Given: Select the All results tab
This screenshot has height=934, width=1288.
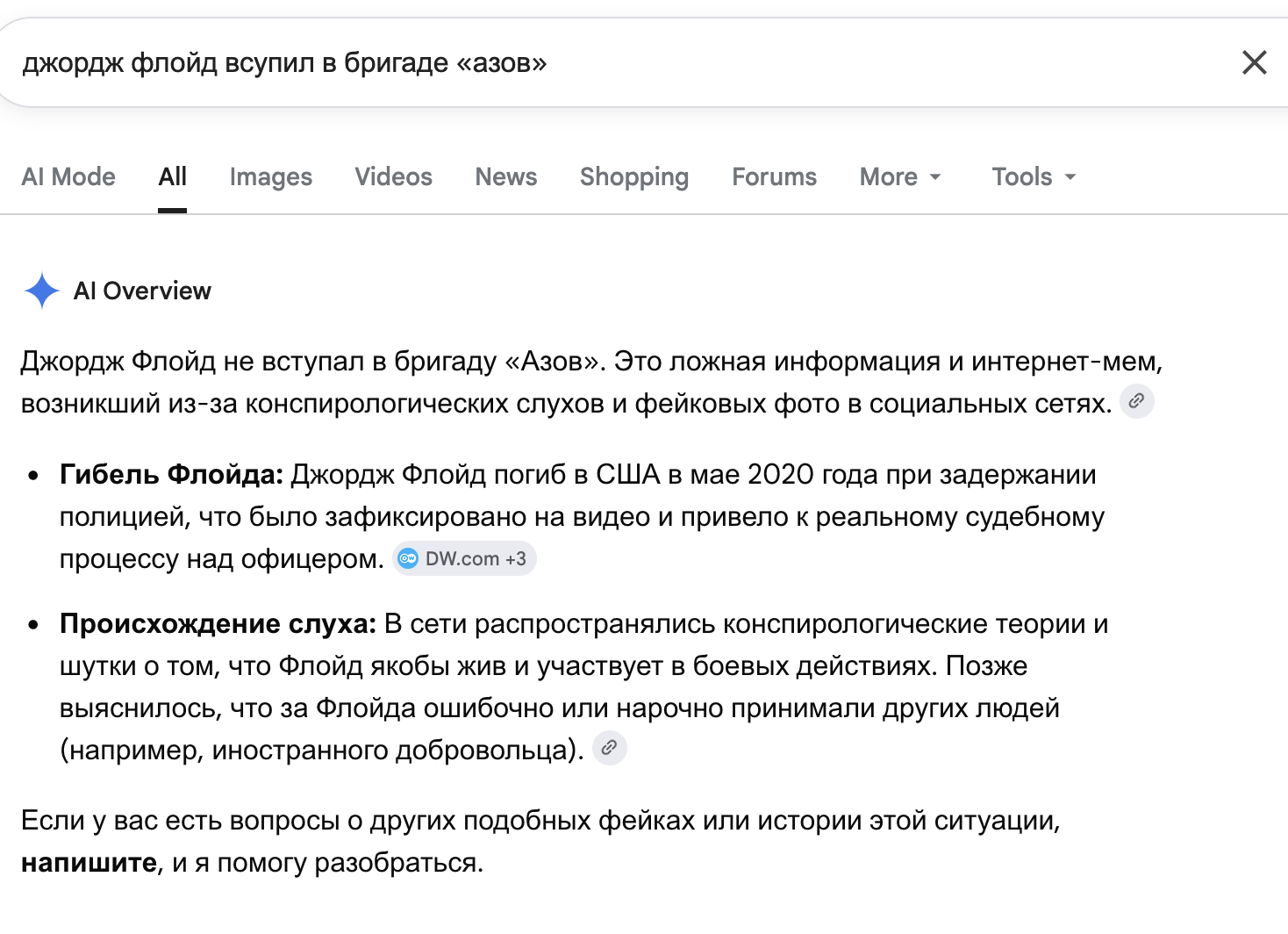Looking at the screenshot, I should click(x=172, y=176).
